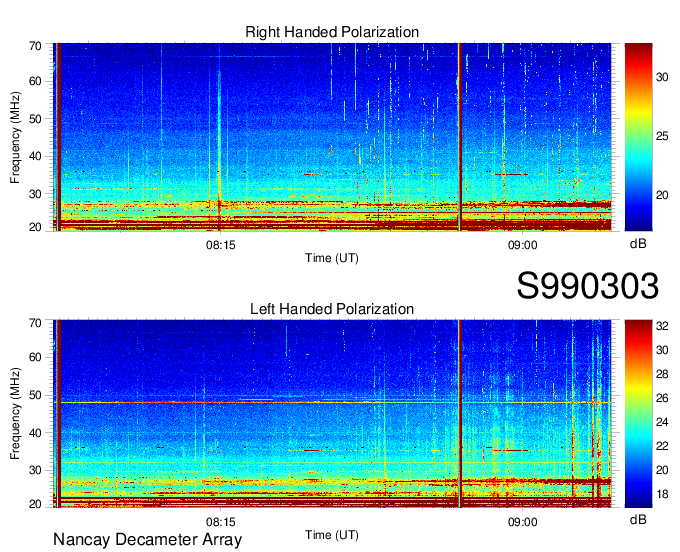Click the 60 frequency tick of Right Handed plot
Screen dimensions: 680x552
point(35,81)
